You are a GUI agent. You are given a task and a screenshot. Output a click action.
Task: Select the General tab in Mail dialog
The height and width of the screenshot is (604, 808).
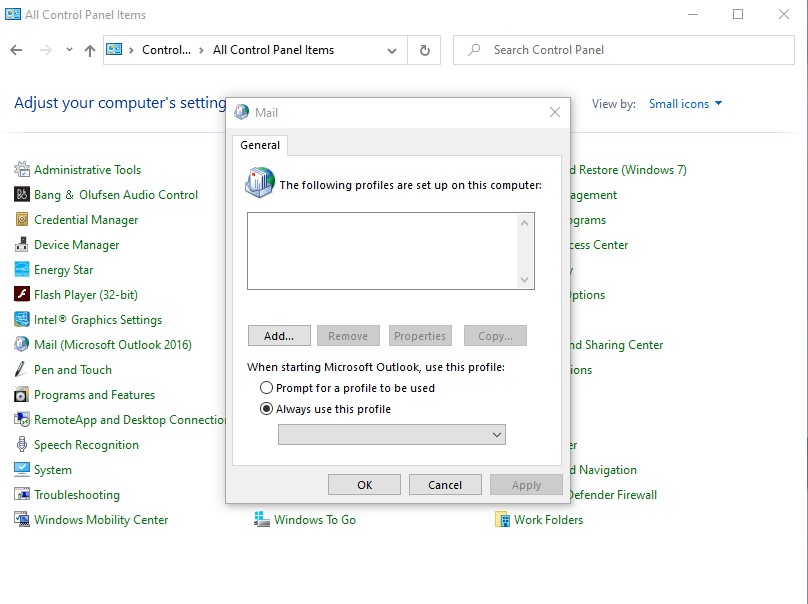260,145
